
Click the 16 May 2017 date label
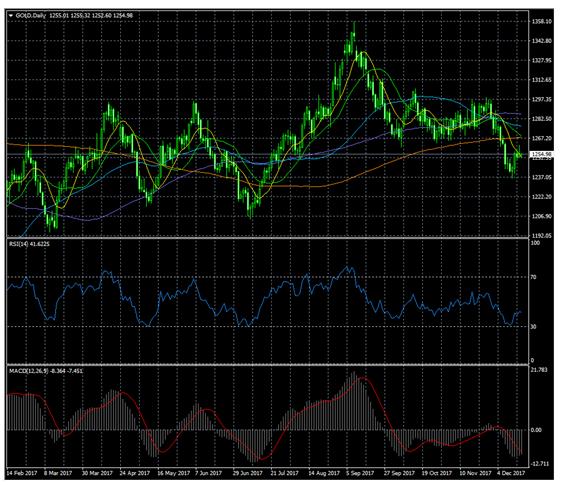pyautogui.click(x=173, y=473)
